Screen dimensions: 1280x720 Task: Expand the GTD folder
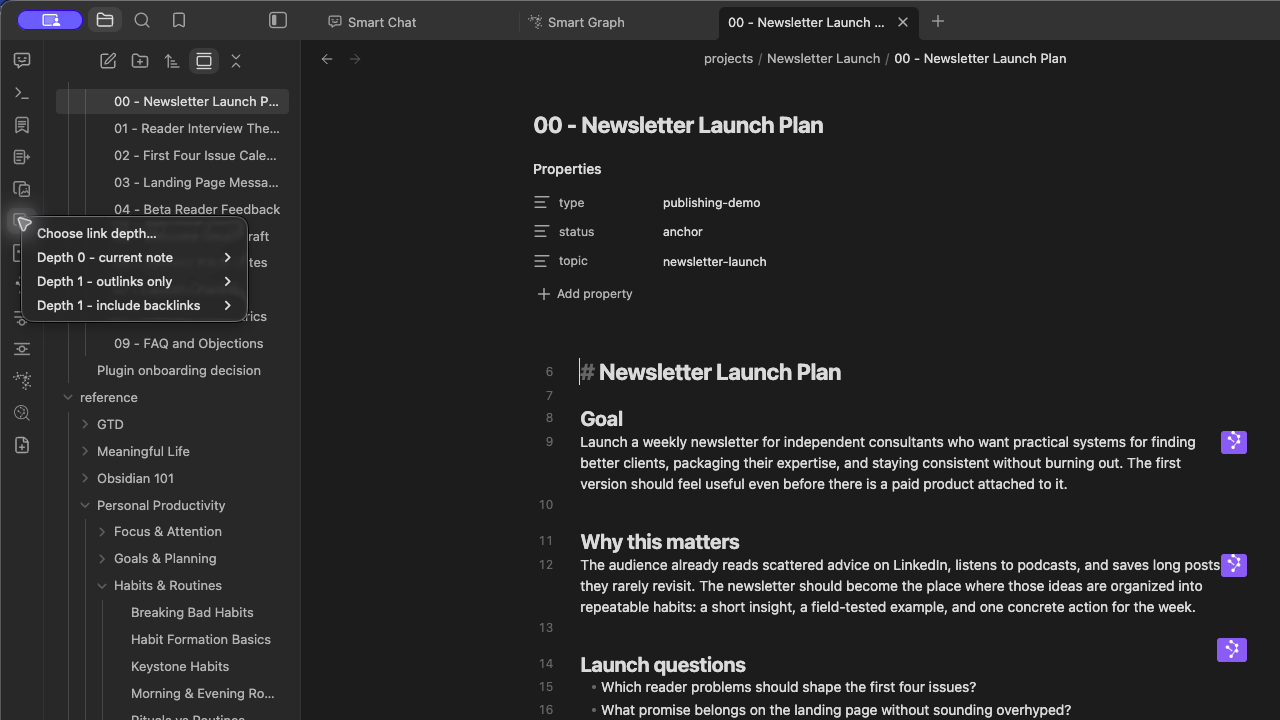pos(85,424)
